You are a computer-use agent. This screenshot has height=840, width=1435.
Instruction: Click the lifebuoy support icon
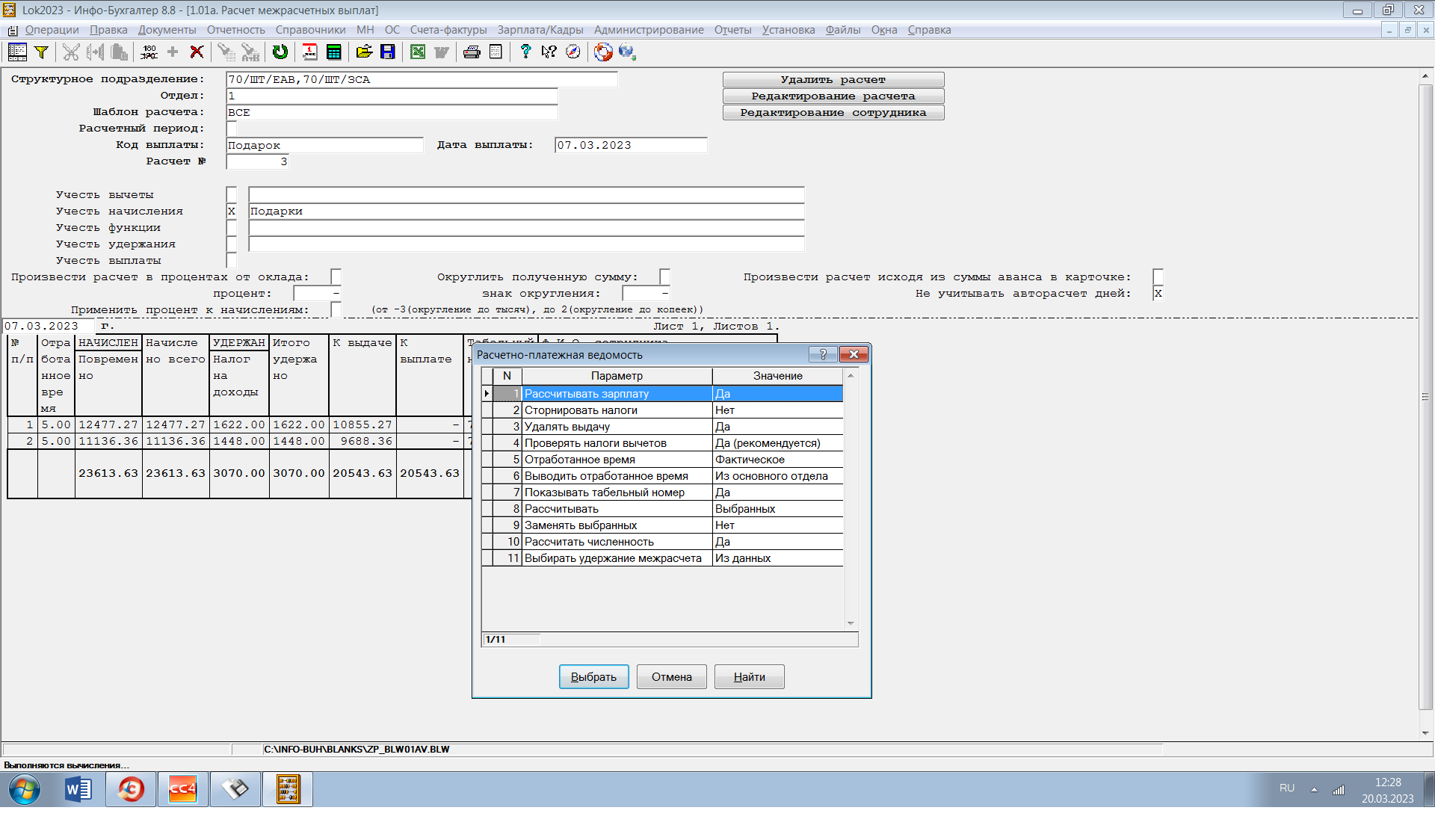[603, 52]
